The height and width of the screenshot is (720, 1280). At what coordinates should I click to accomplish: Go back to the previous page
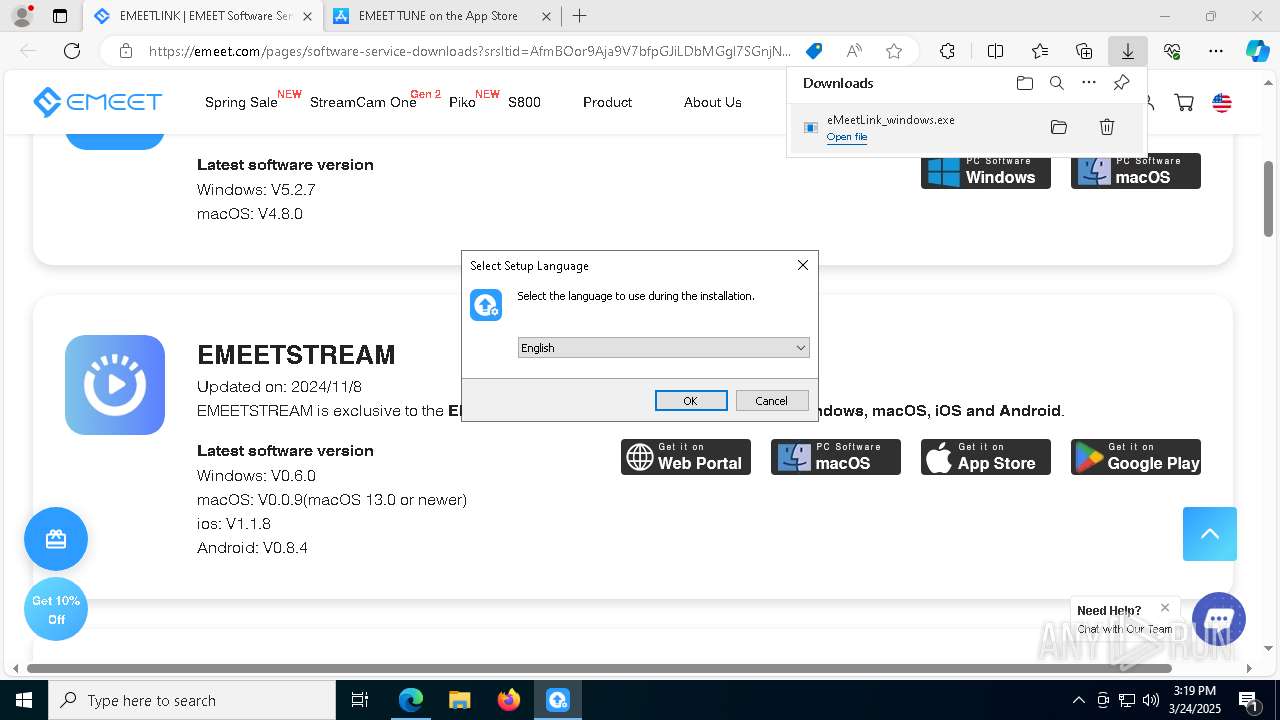coord(28,51)
